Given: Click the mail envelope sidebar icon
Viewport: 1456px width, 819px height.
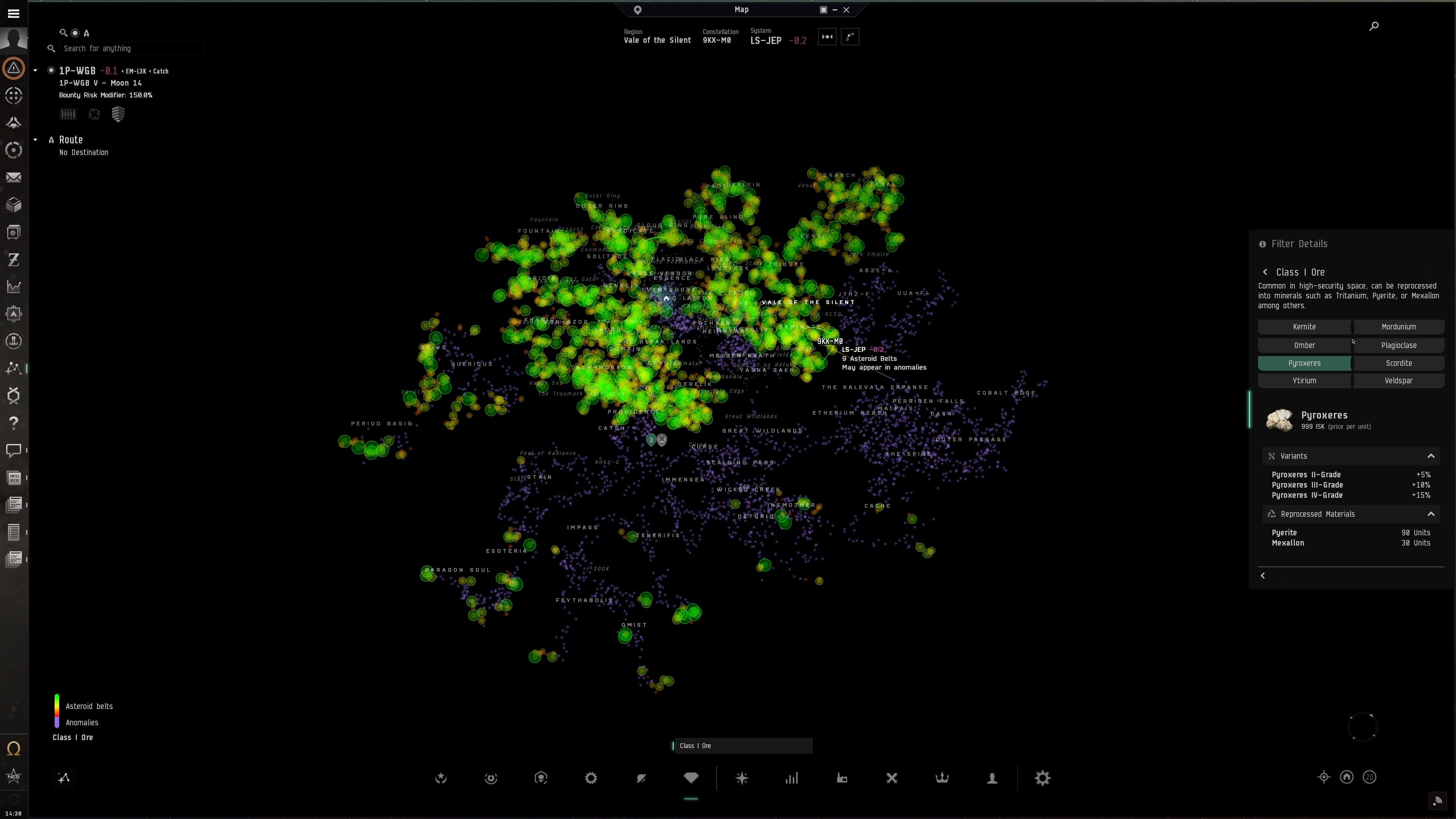Looking at the screenshot, I should (x=14, y=177).
